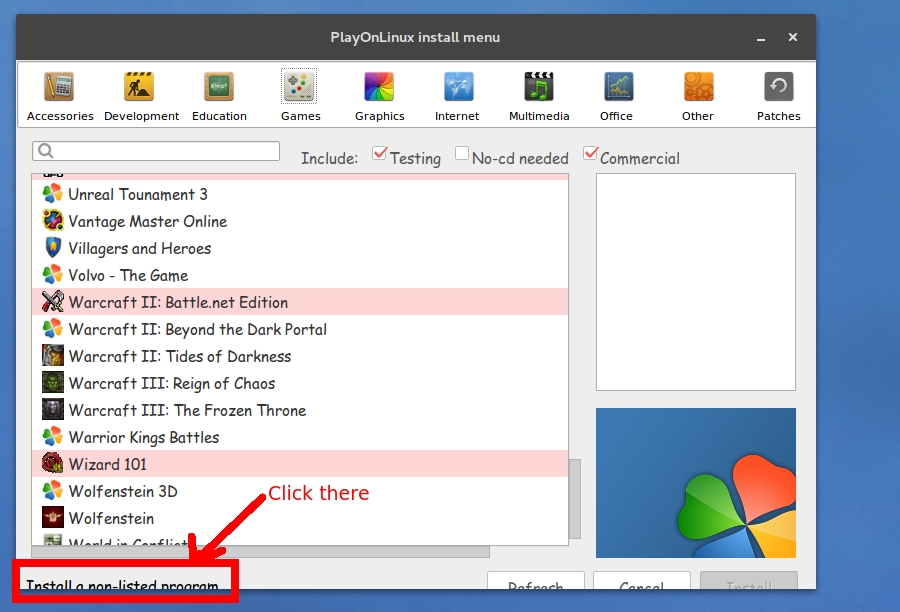Click the Unreal Tounament 3 clover icon
The image size is (900, 612).
52,193
